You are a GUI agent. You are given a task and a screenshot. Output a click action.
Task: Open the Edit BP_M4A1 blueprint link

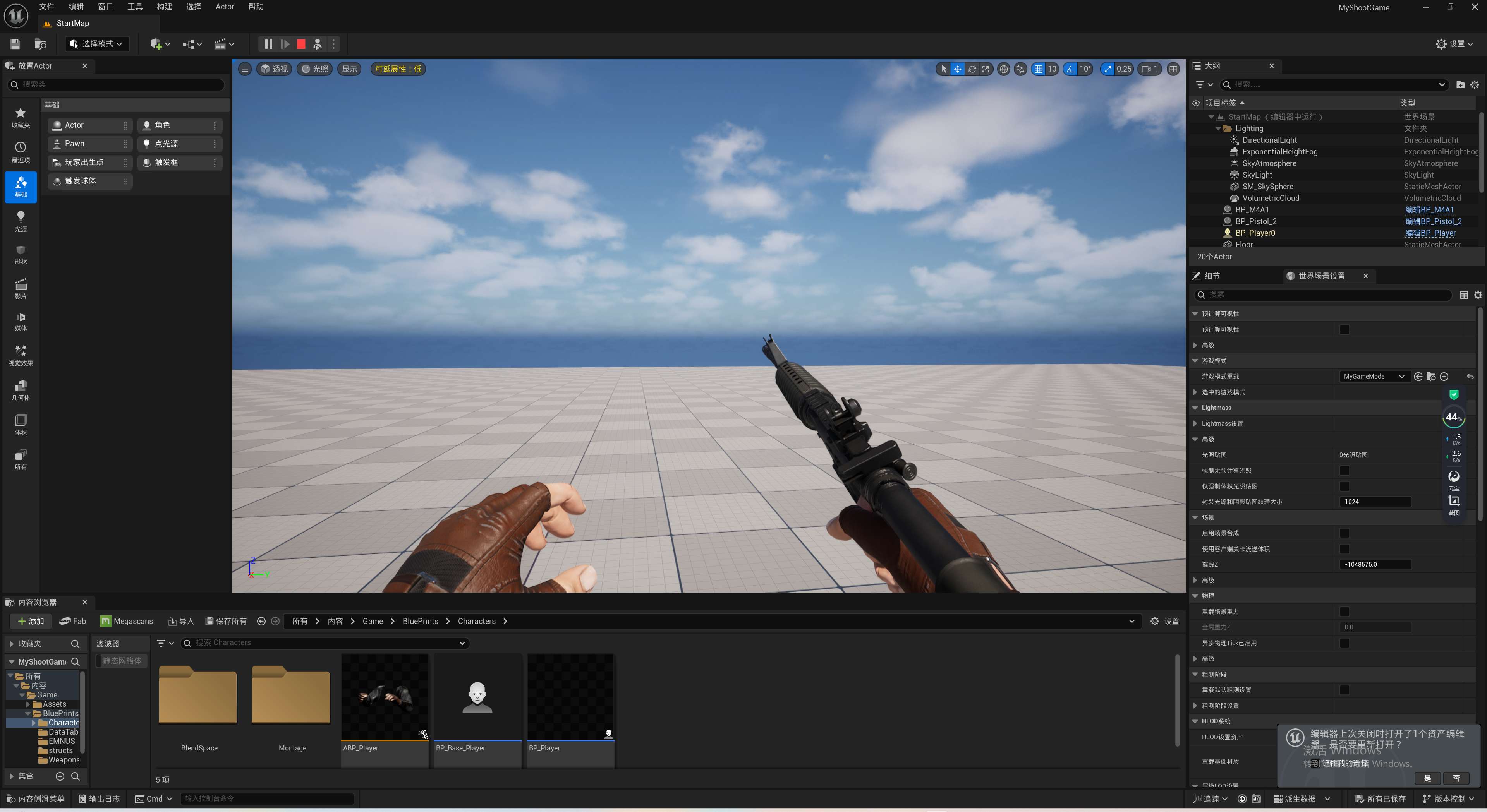(x=1429, y=210)
